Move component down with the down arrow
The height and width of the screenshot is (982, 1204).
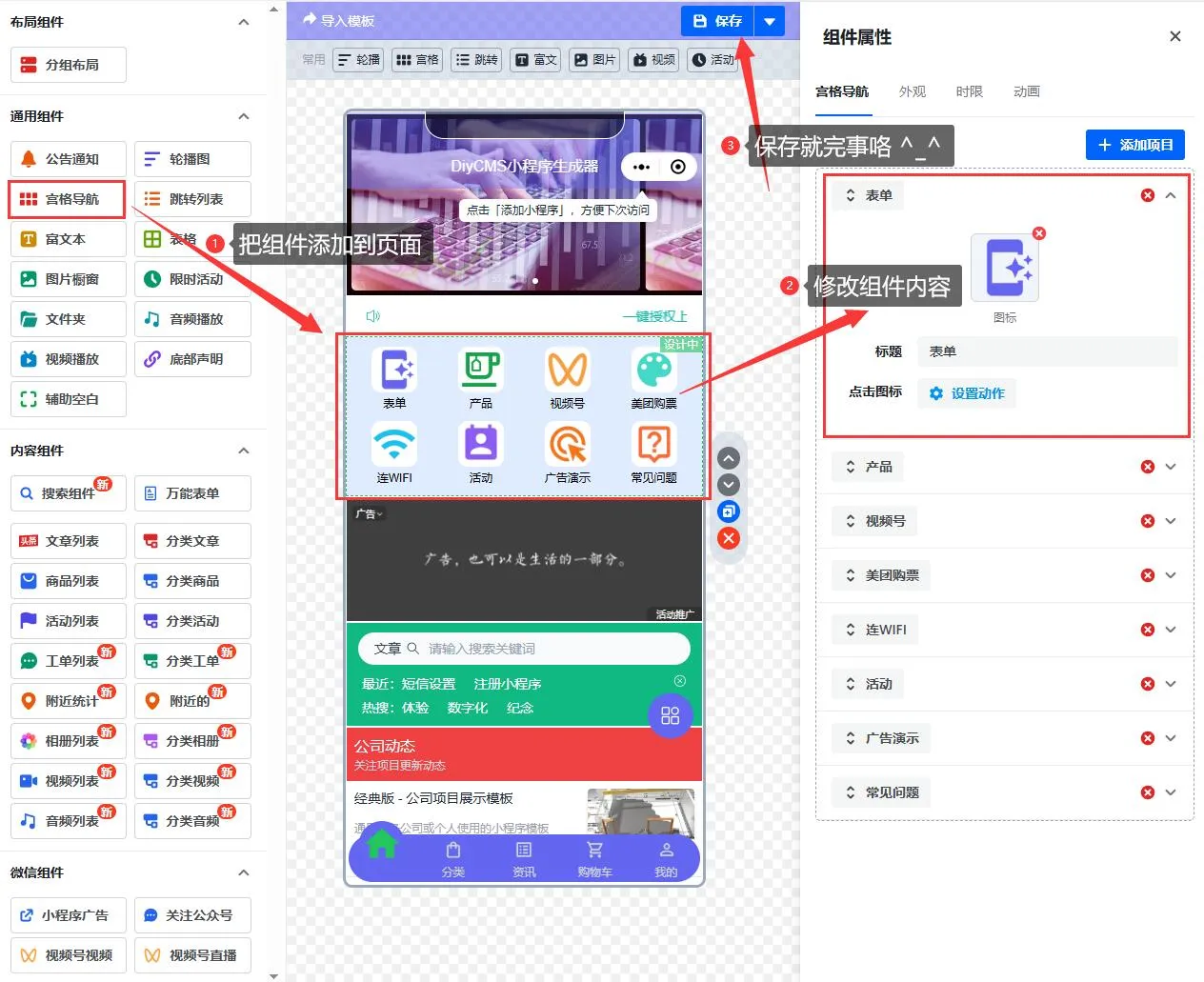729,485
